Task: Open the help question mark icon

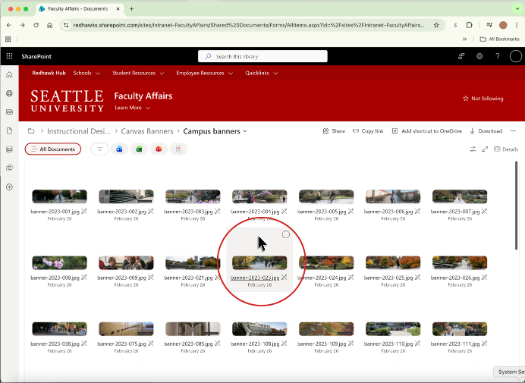Action: click(x=498, y=56)
